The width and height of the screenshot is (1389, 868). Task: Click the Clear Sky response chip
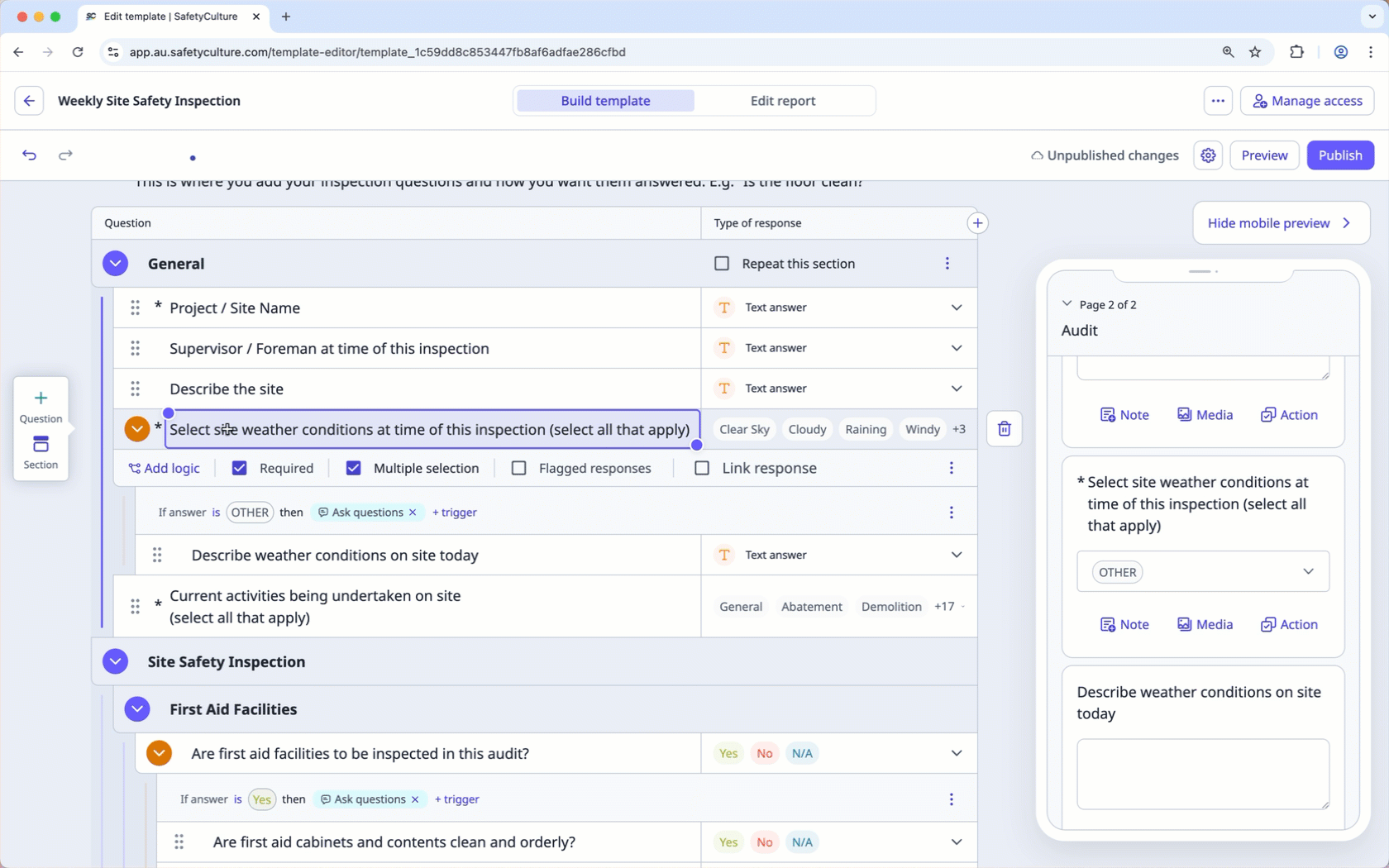(744, 429)
